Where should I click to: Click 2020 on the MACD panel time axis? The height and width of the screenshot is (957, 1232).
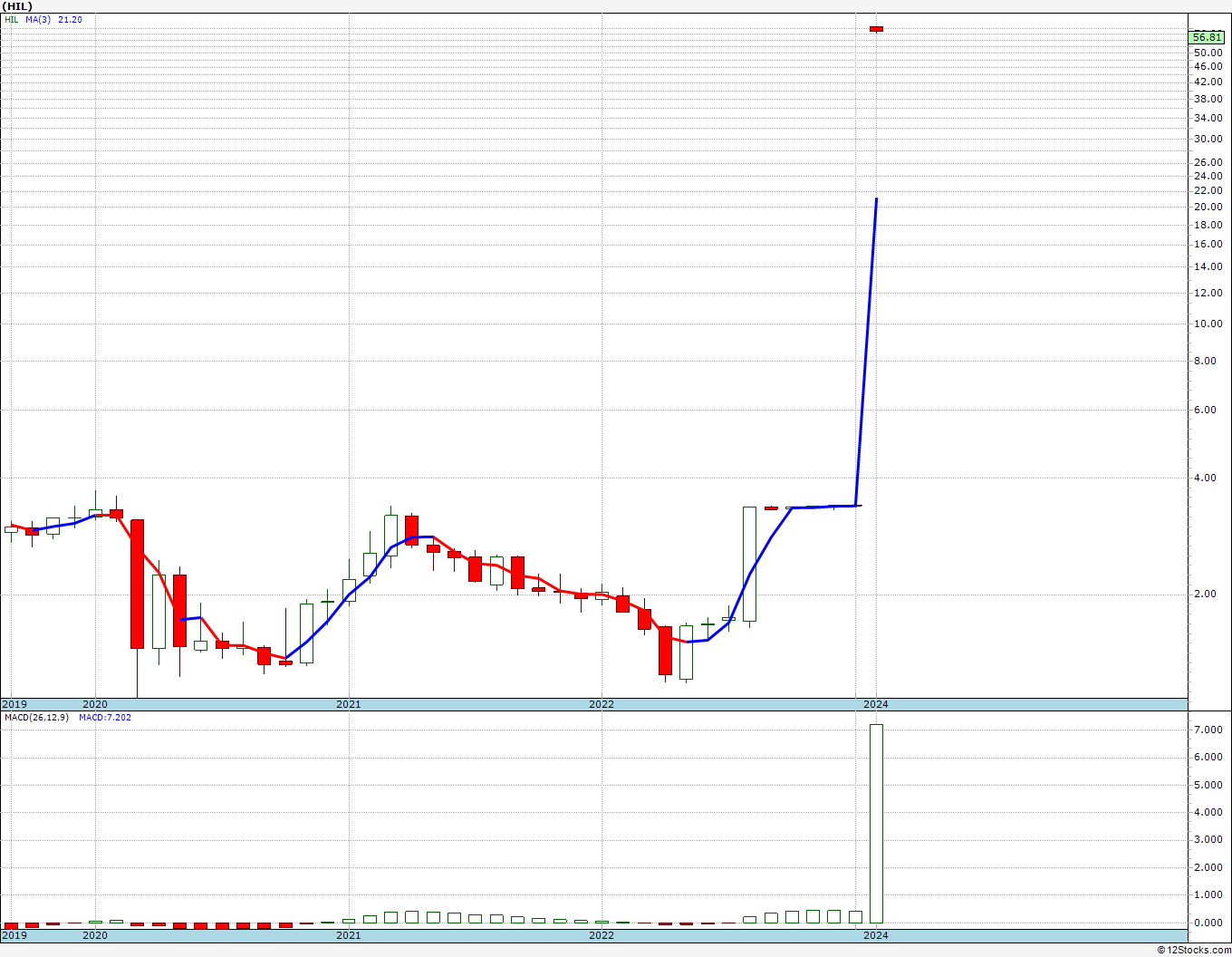pos(95,935)
